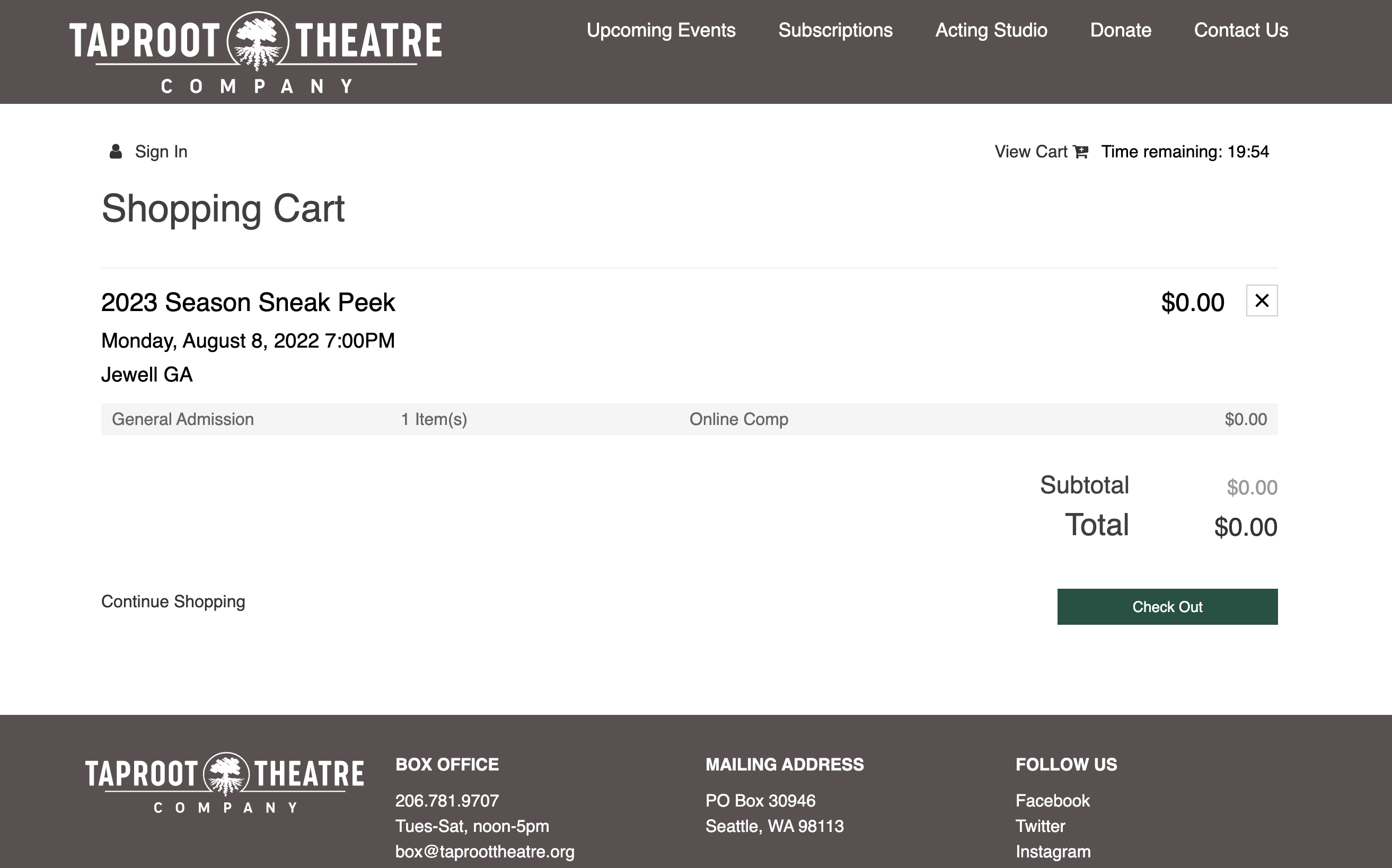Image resolution: width=1392 pixels, height=868 pixels.
Task: Click the Time remaining countdown text
Action: (1185, 152)
